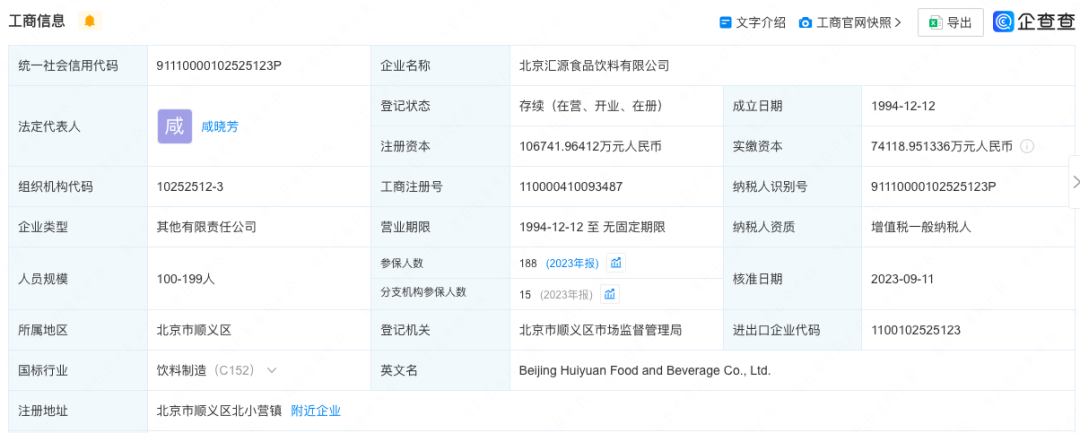This screenshot has height=433, width=1080.
Task: Click the orange bell alert icon
Action: tap(90, 21)
